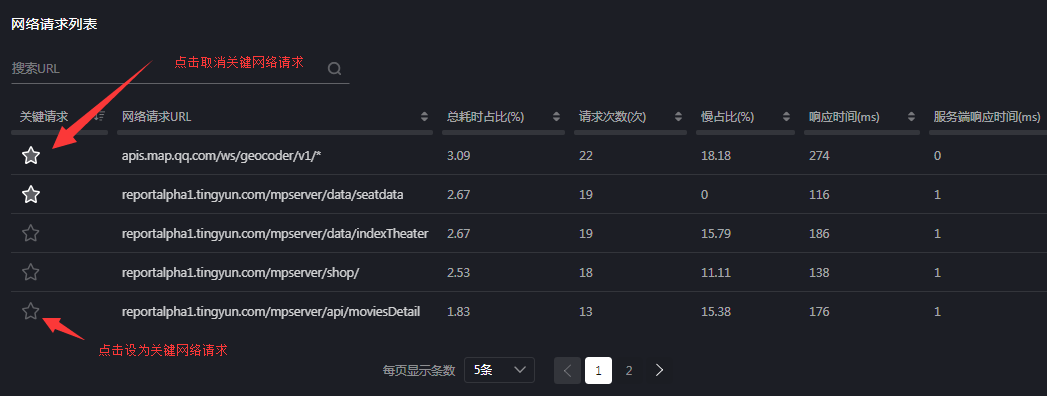Image resolution: width=1047 pixels, height=396 pixels.
Task: Mark mpserver/shop/ as key request
Action: [31, 272]
